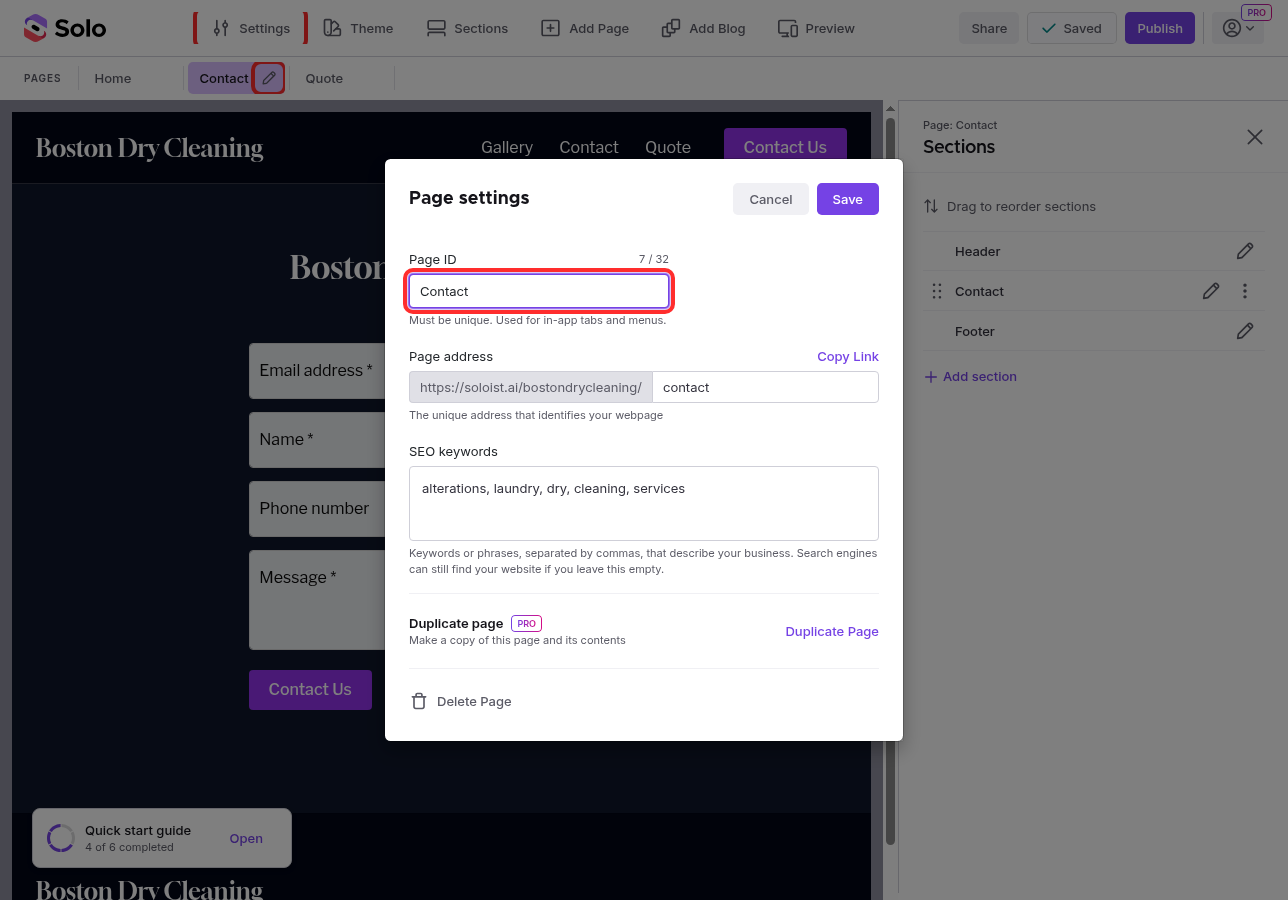Click the PAGES label
This screenshot has width=1288, height=900.
pos(42,78)
